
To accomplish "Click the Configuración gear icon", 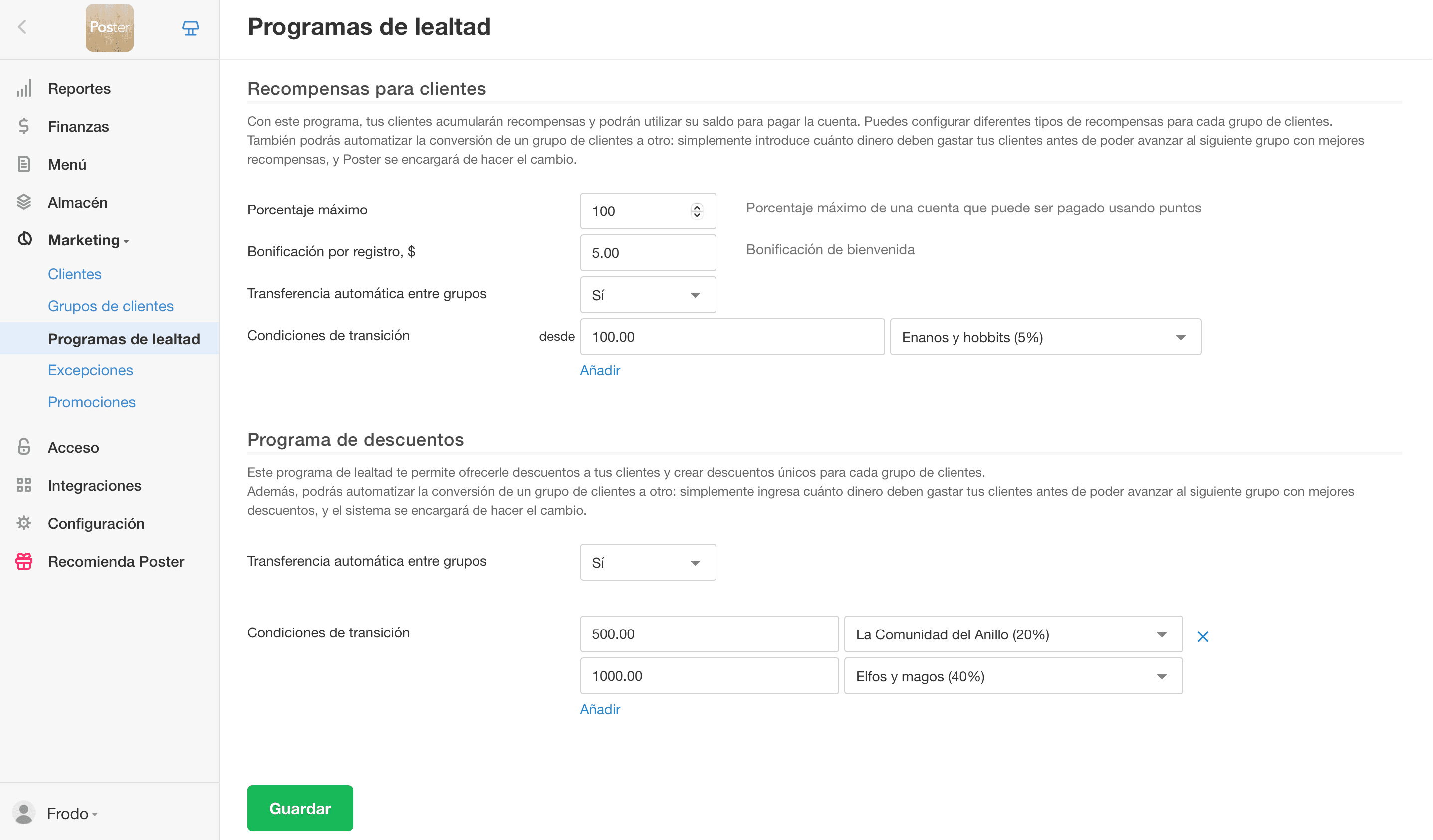I will 24,523.
